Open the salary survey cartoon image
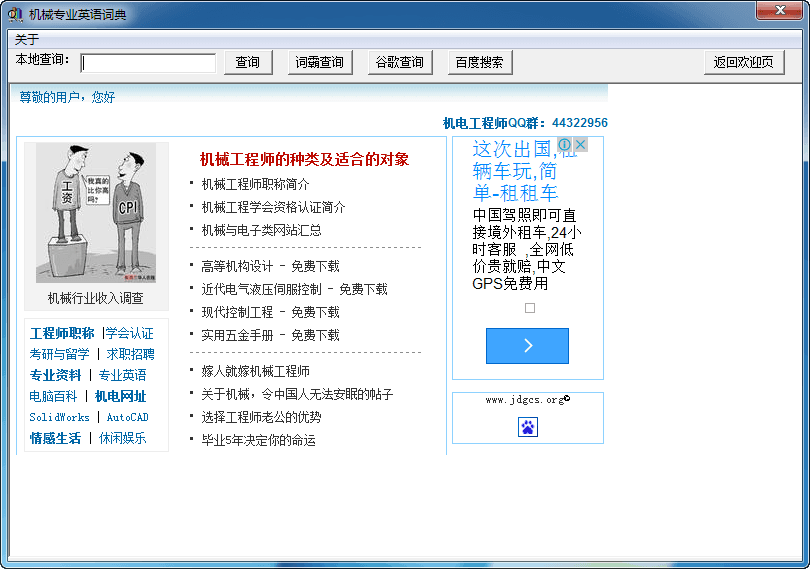Screen dimensions: 810x569 point(95,212)
